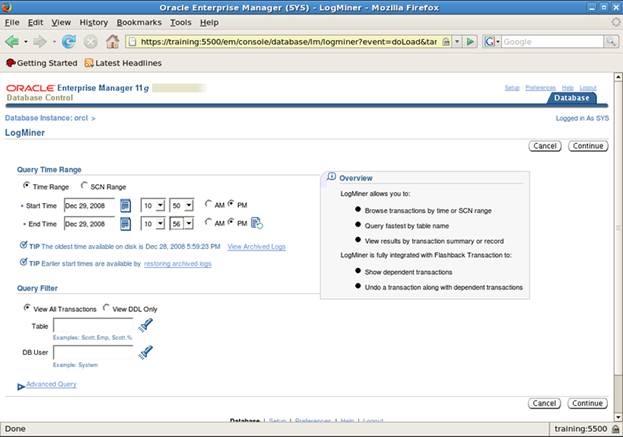Click the vertical scrollbar down arrow
The height and width of the screenshot is (437, 623).
click(618, 417)
